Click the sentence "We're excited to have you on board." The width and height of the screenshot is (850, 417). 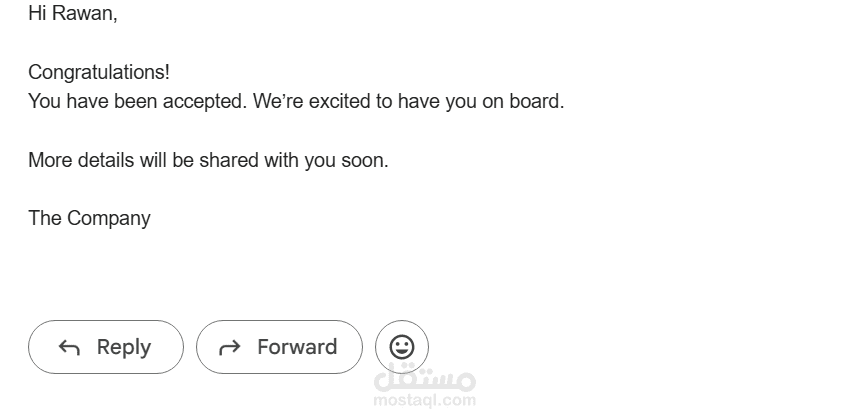point(409,101)
